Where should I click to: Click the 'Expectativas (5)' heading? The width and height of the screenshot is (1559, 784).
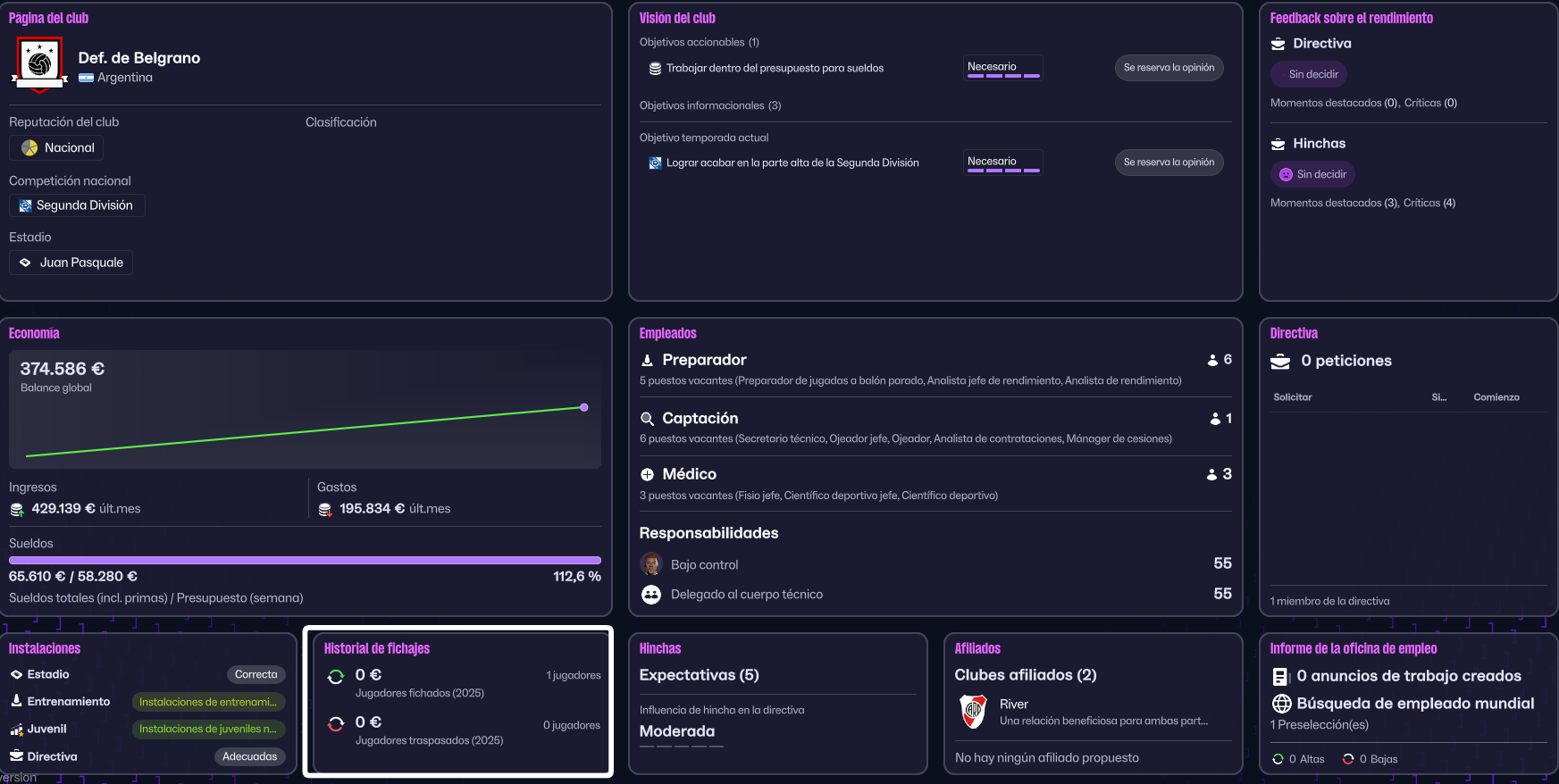[x=700, y=675]
